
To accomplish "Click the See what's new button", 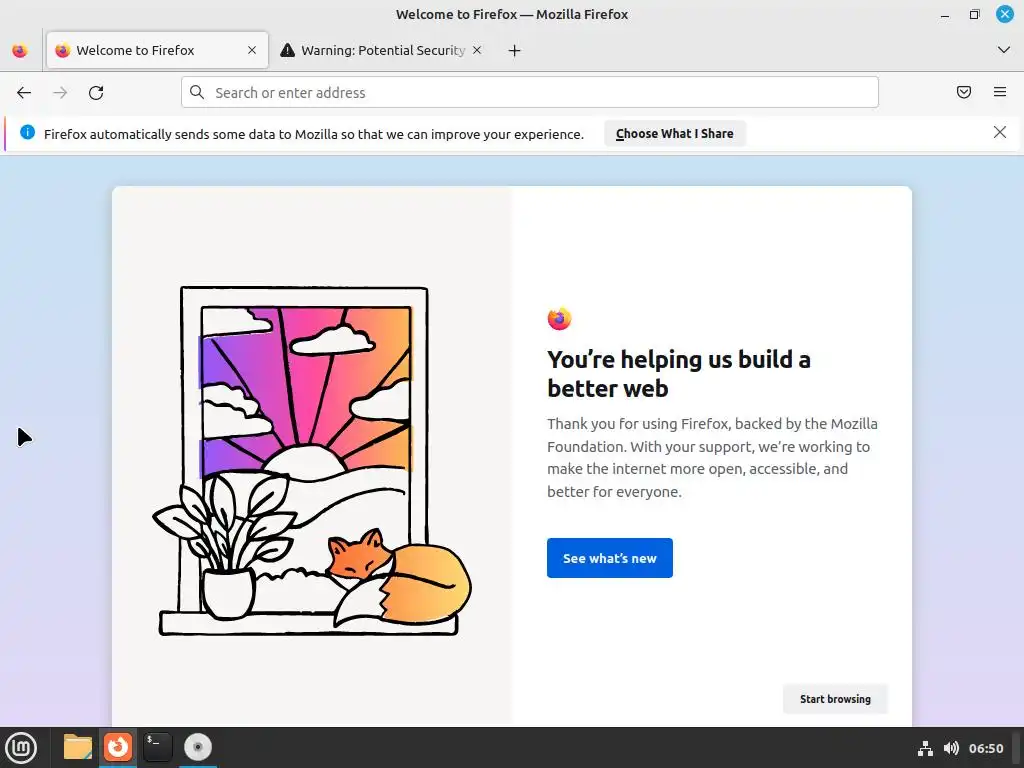I will point(610,558).
